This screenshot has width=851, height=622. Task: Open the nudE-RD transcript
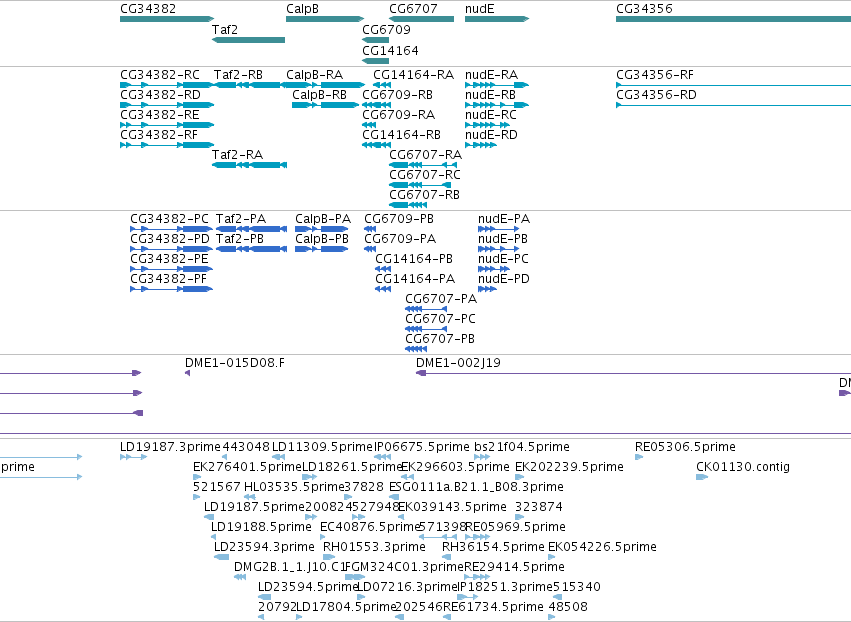pos(480,145)
